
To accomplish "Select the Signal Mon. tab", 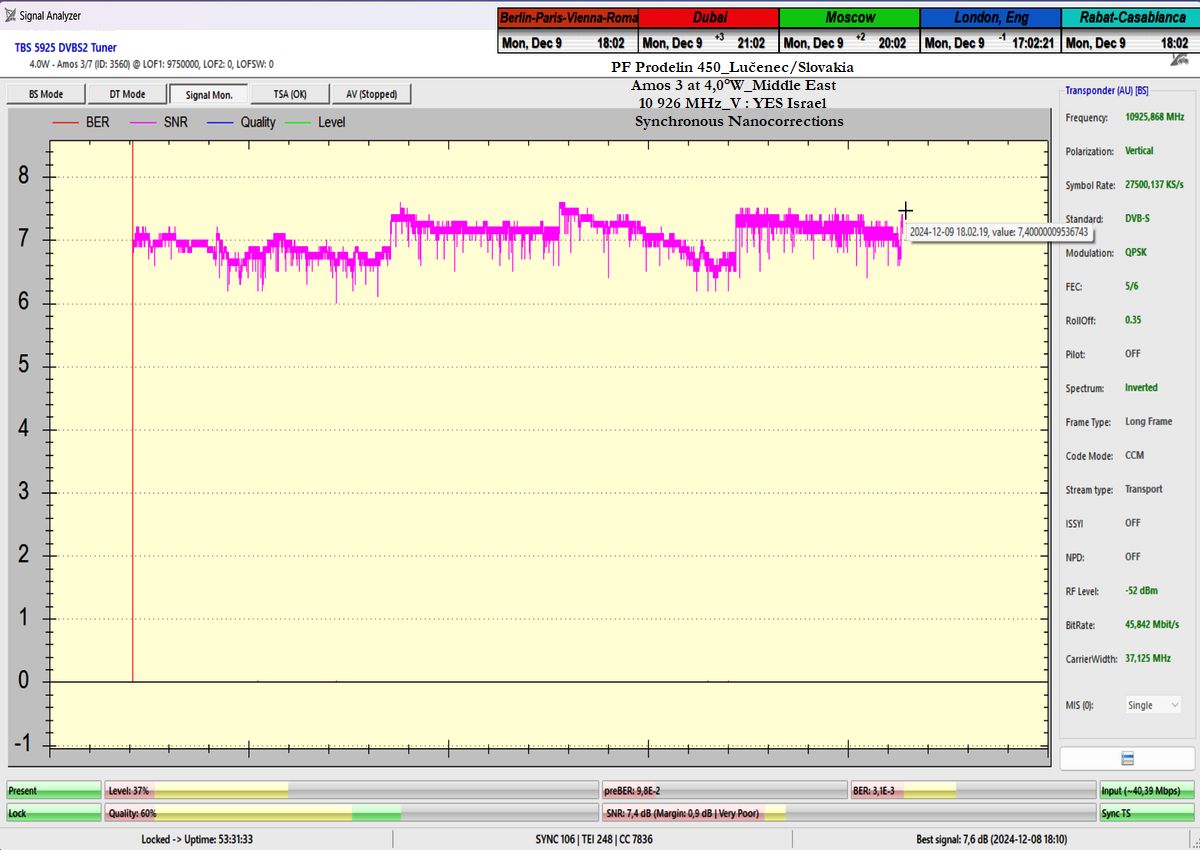I will coord(208,94).
